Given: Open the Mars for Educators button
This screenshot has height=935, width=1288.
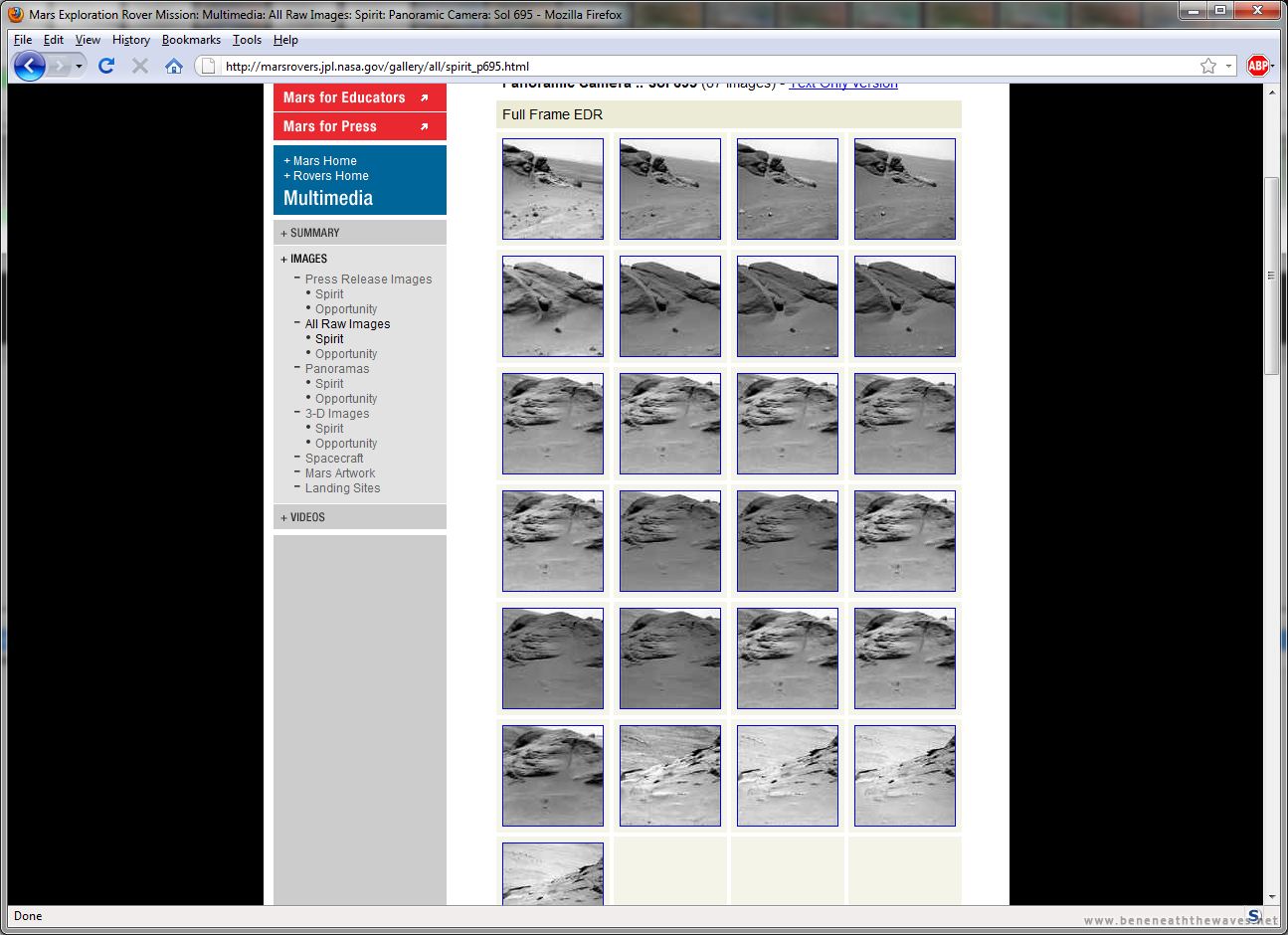Looking at the screenshot, I should point(360,97).
